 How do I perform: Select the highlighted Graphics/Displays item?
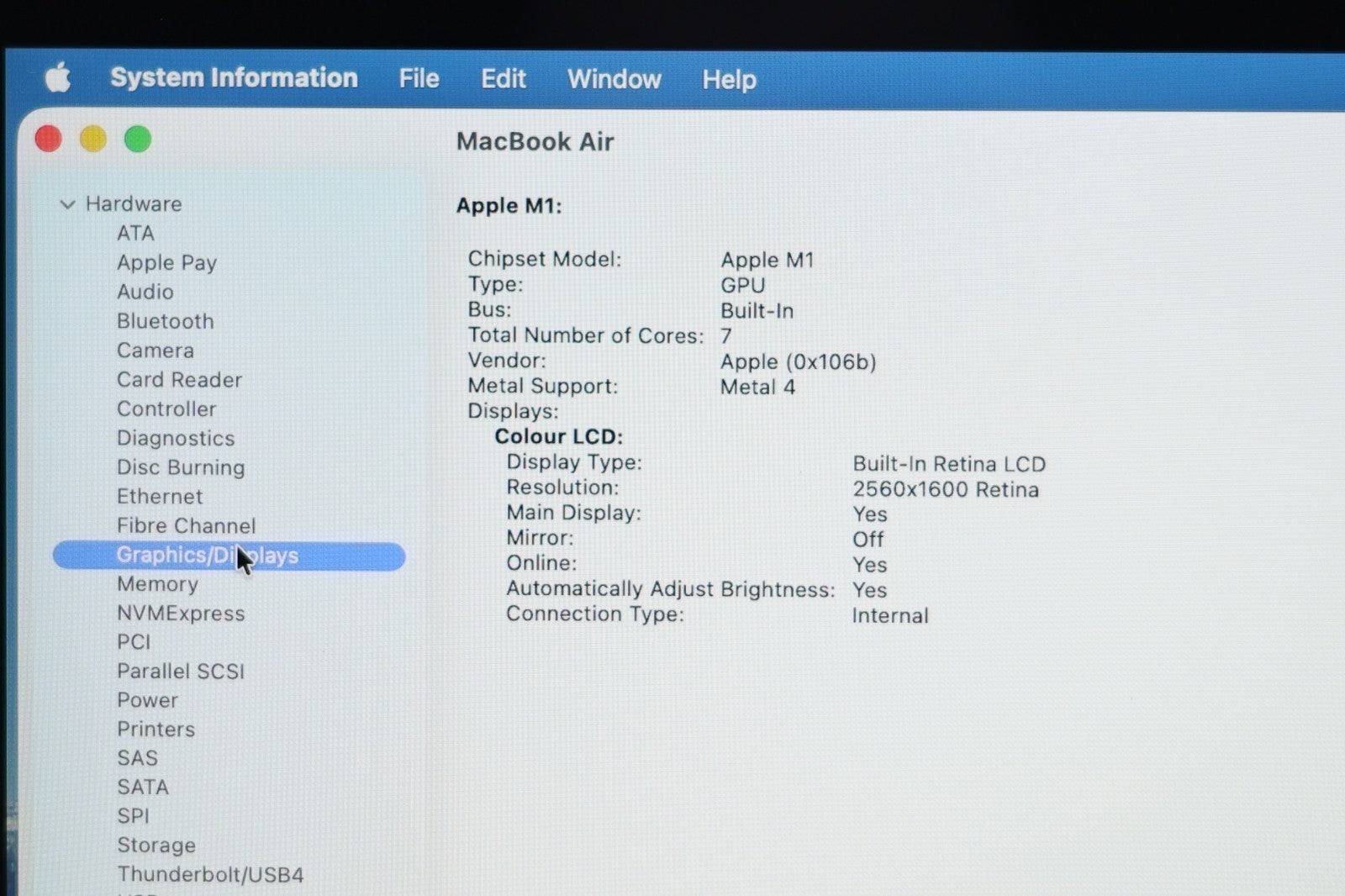pyautogui.click(x=207, y=556)
